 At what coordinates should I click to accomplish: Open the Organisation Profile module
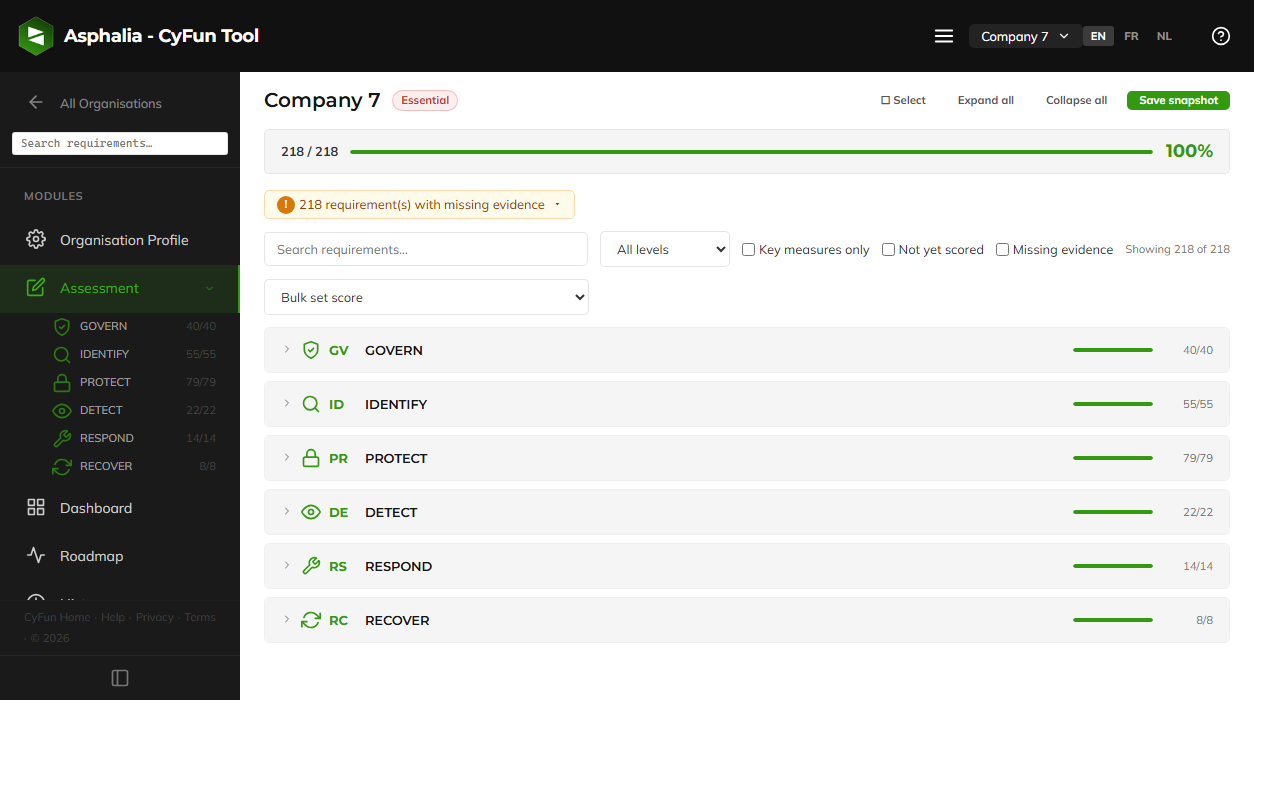(121, 240)
